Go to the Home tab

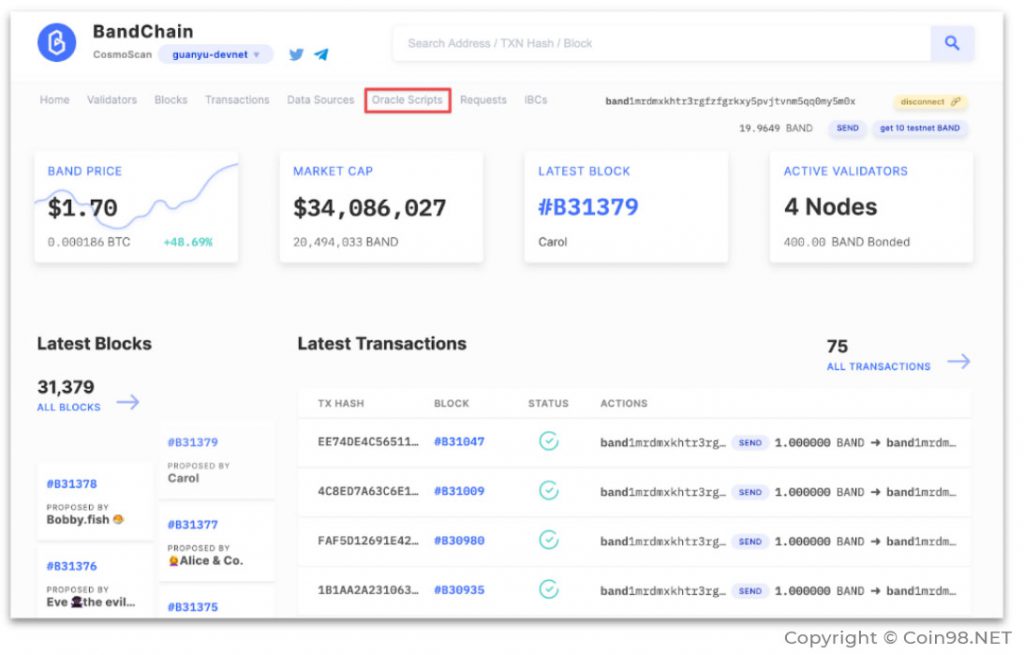pyautogui.click(x=54, y=100)
